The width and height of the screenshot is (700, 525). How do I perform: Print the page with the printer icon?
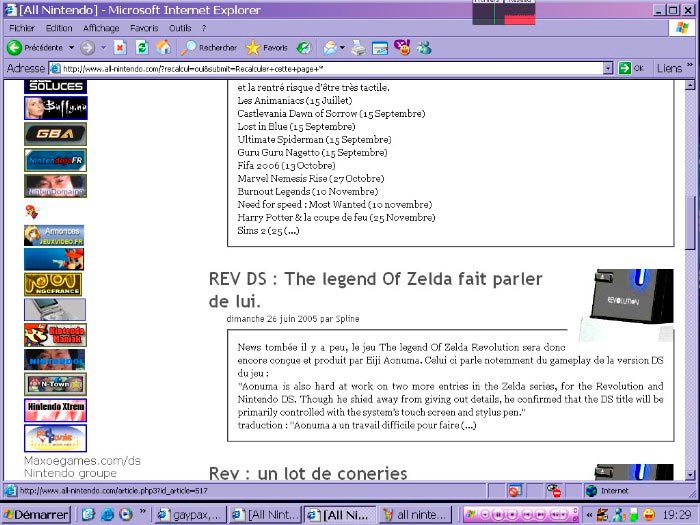pos(358,47)
